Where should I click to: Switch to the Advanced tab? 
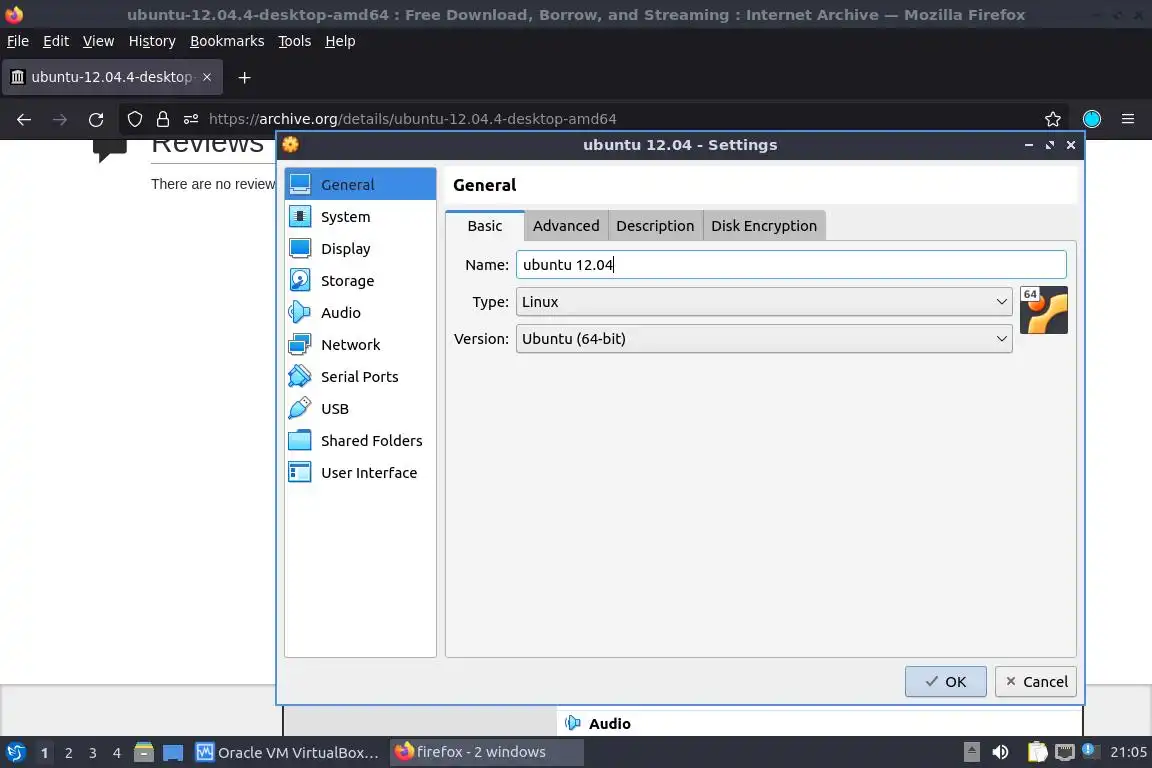(566, 226)
